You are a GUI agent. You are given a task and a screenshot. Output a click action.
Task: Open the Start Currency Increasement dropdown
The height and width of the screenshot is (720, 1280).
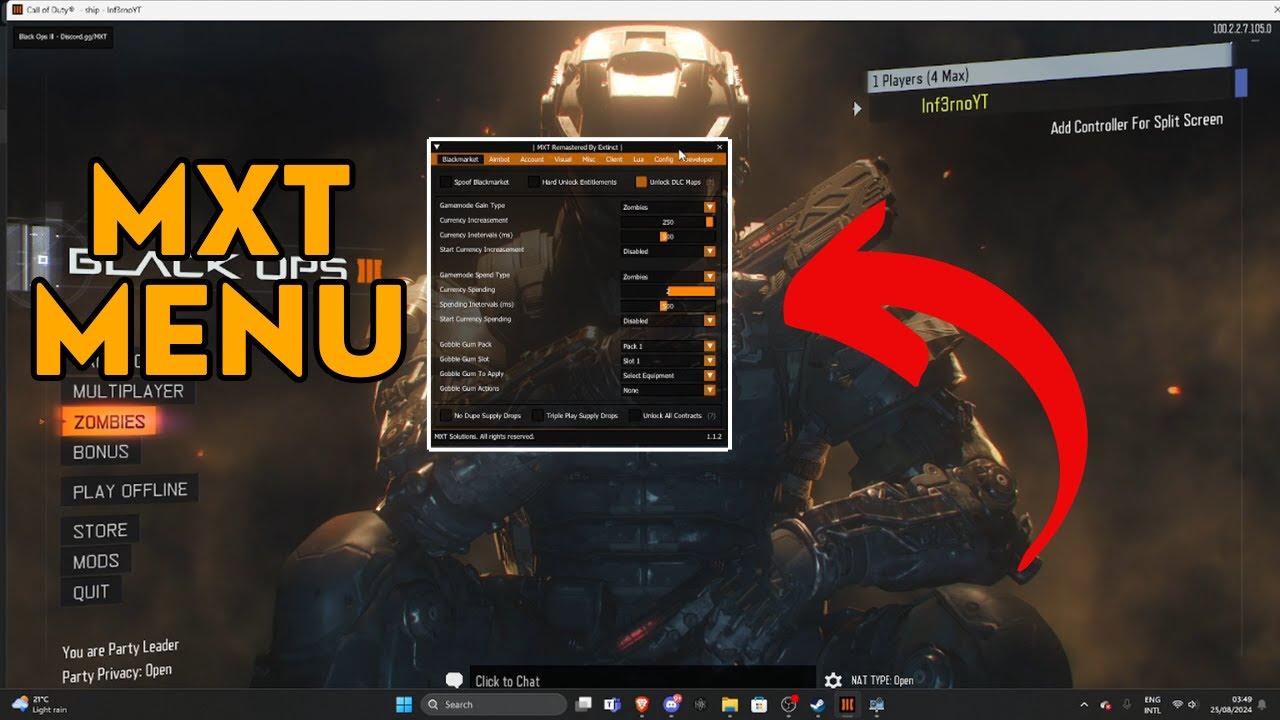coord(709,251)
